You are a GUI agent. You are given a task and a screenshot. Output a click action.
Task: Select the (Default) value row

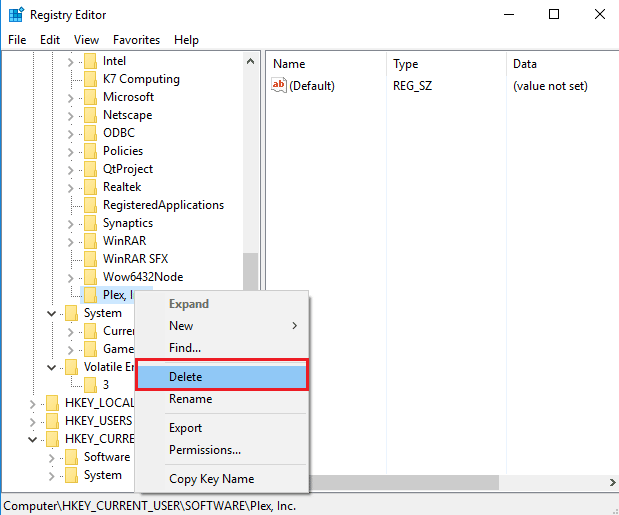coord(443,86)
